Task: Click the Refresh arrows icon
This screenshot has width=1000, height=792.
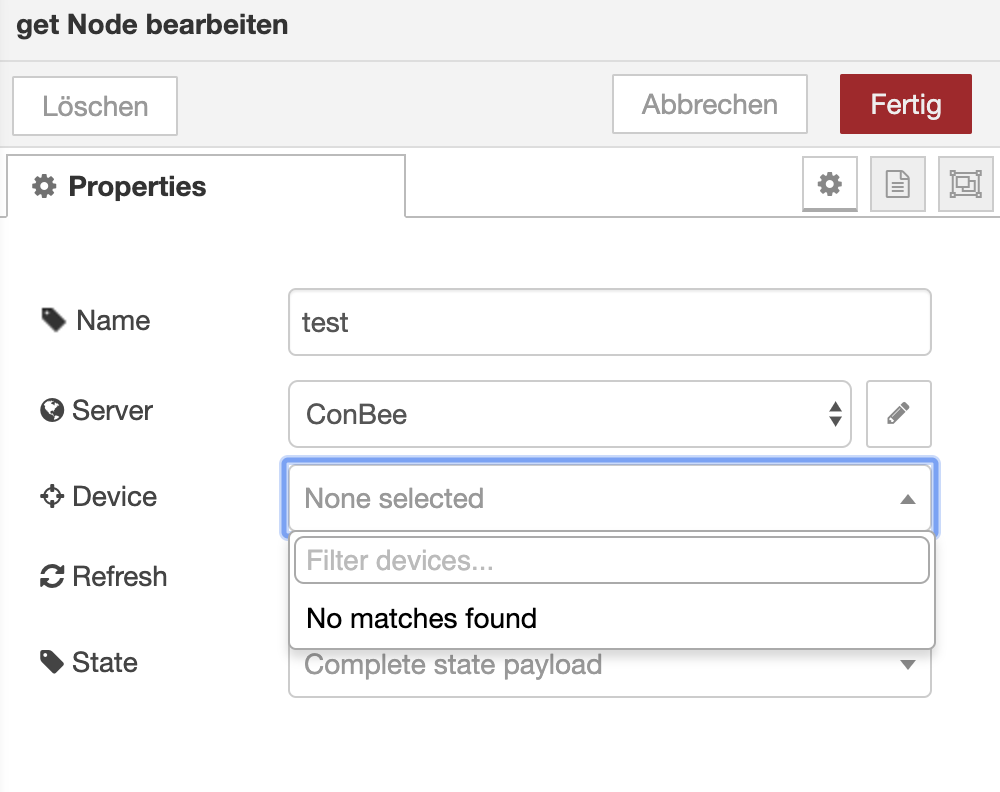Action: (x=52, y=576)
